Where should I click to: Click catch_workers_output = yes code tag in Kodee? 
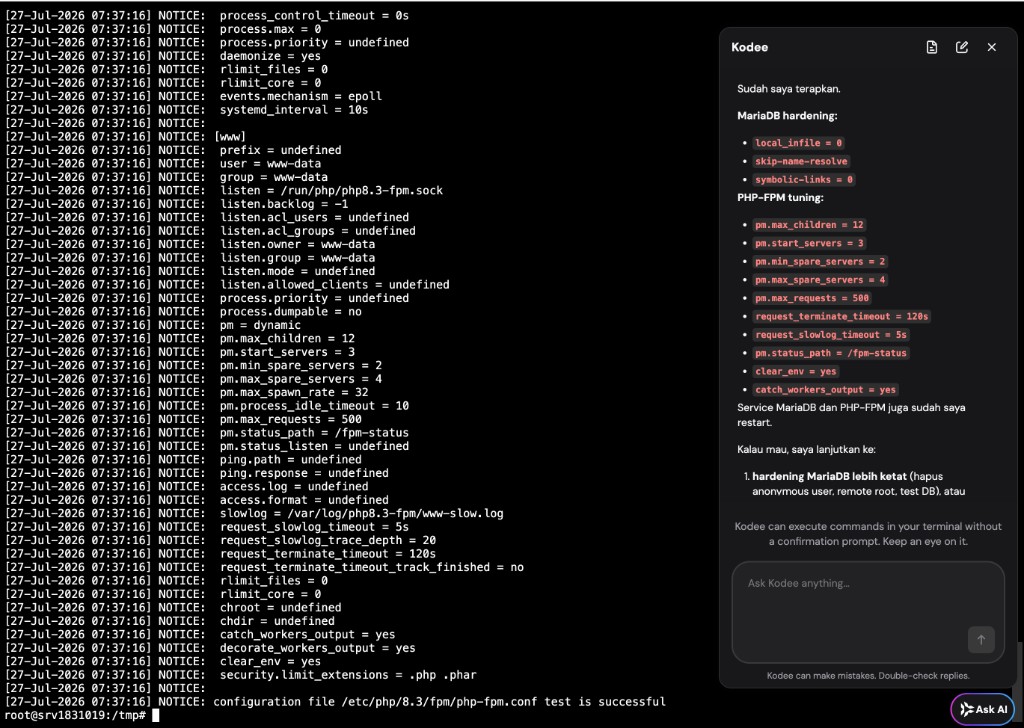[825, 389]
